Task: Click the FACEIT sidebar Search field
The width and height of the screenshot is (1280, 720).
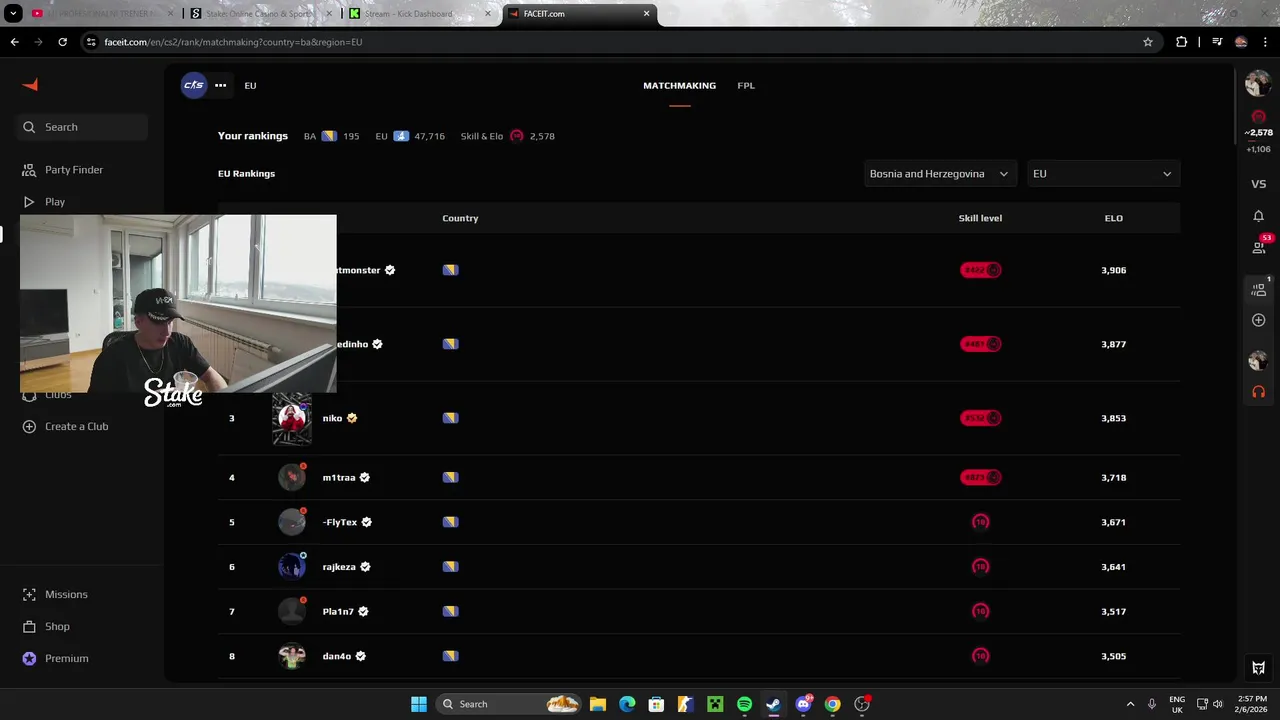Action: click(x=82, y=127)
